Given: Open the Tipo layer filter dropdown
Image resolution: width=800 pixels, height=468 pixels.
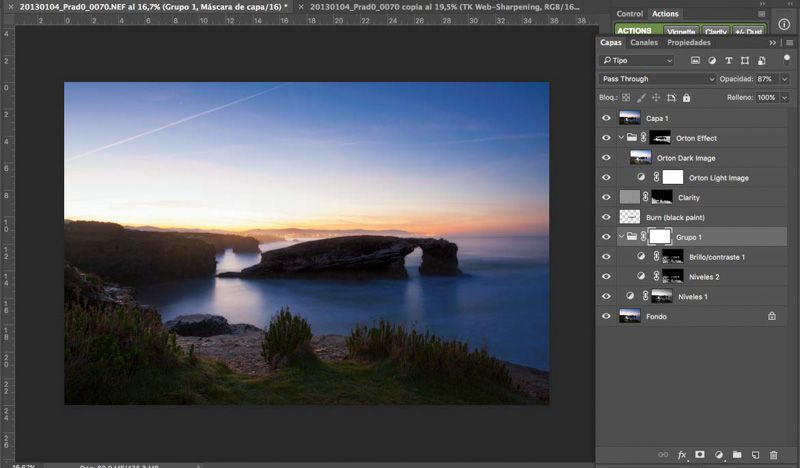Looking at the screenshot, I should [638, 61].
